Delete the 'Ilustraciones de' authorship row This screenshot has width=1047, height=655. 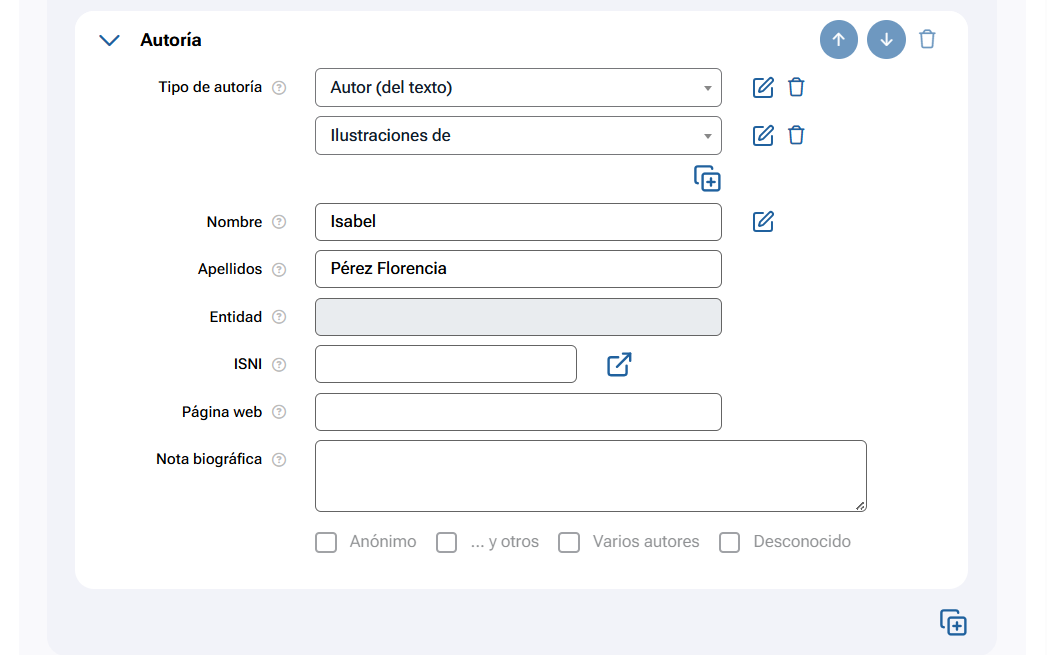point(796,135)
